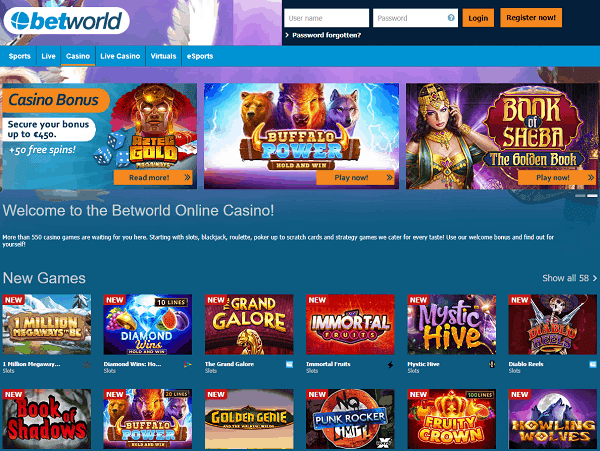Click the orange Login button

[x=478, y=18]
